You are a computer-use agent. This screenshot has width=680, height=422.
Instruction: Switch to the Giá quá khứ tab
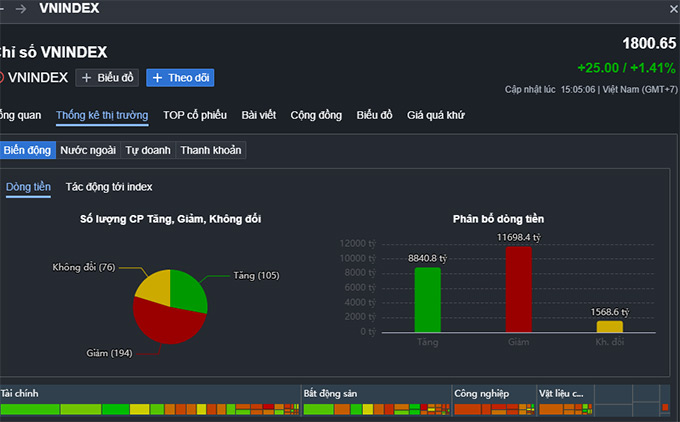[435, 115]
